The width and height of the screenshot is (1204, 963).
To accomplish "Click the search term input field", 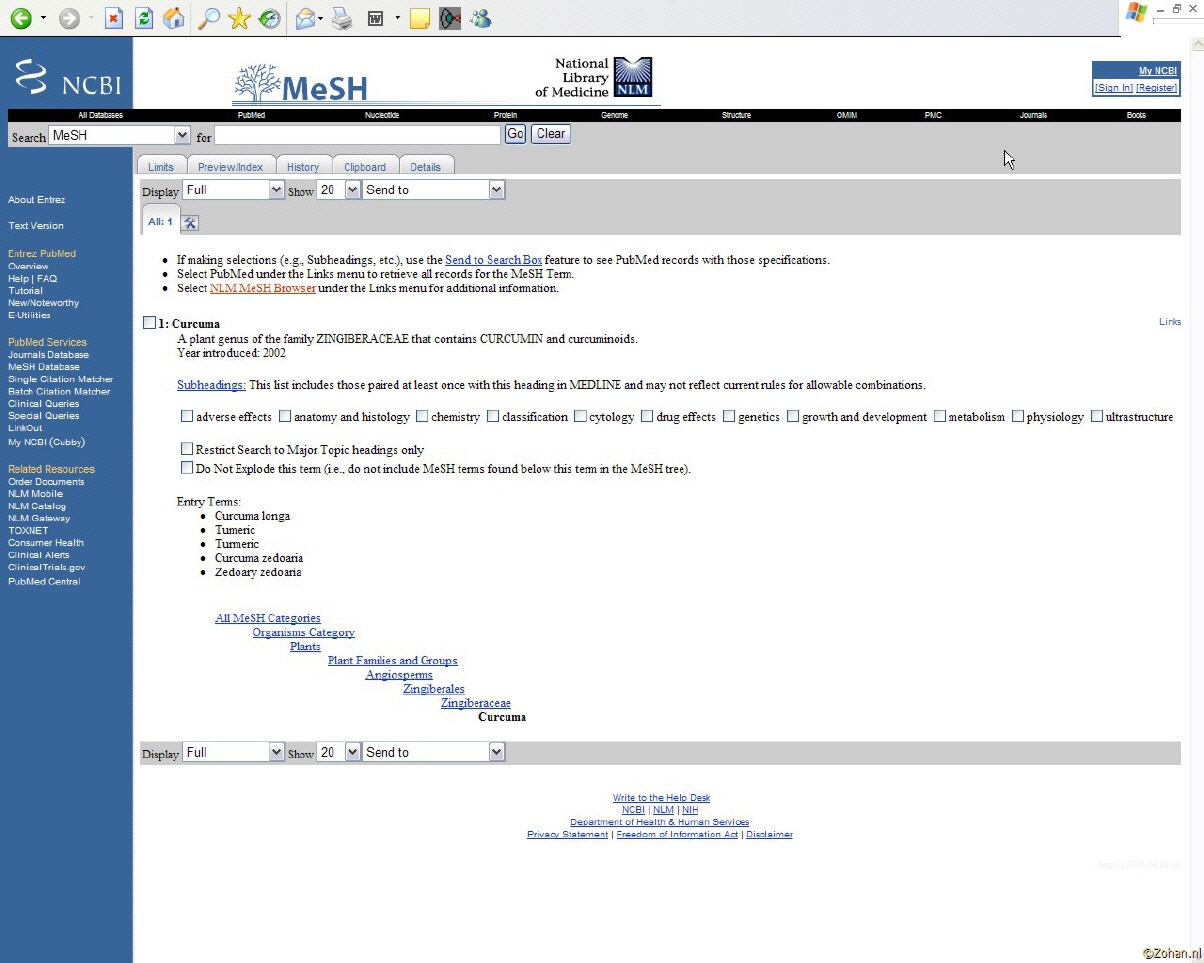I will (358, 135).
